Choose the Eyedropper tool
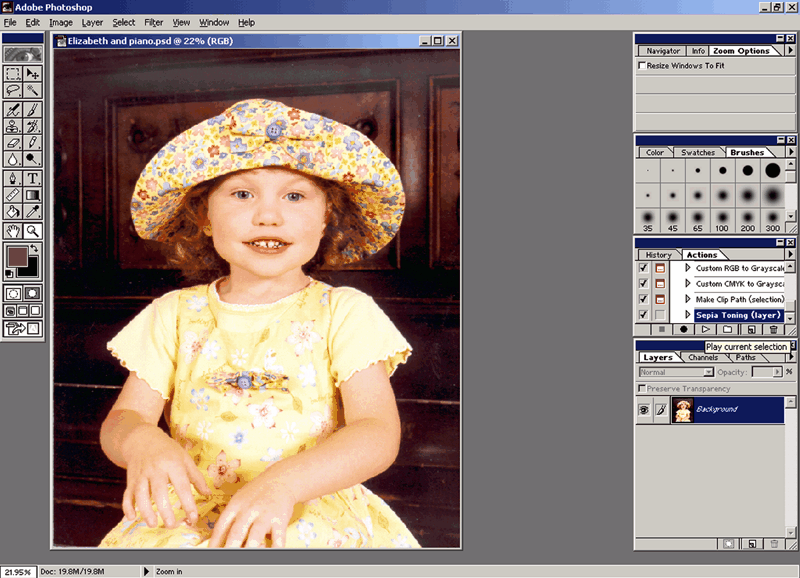This screenshot has height=578, width=800. click(33, 211)
